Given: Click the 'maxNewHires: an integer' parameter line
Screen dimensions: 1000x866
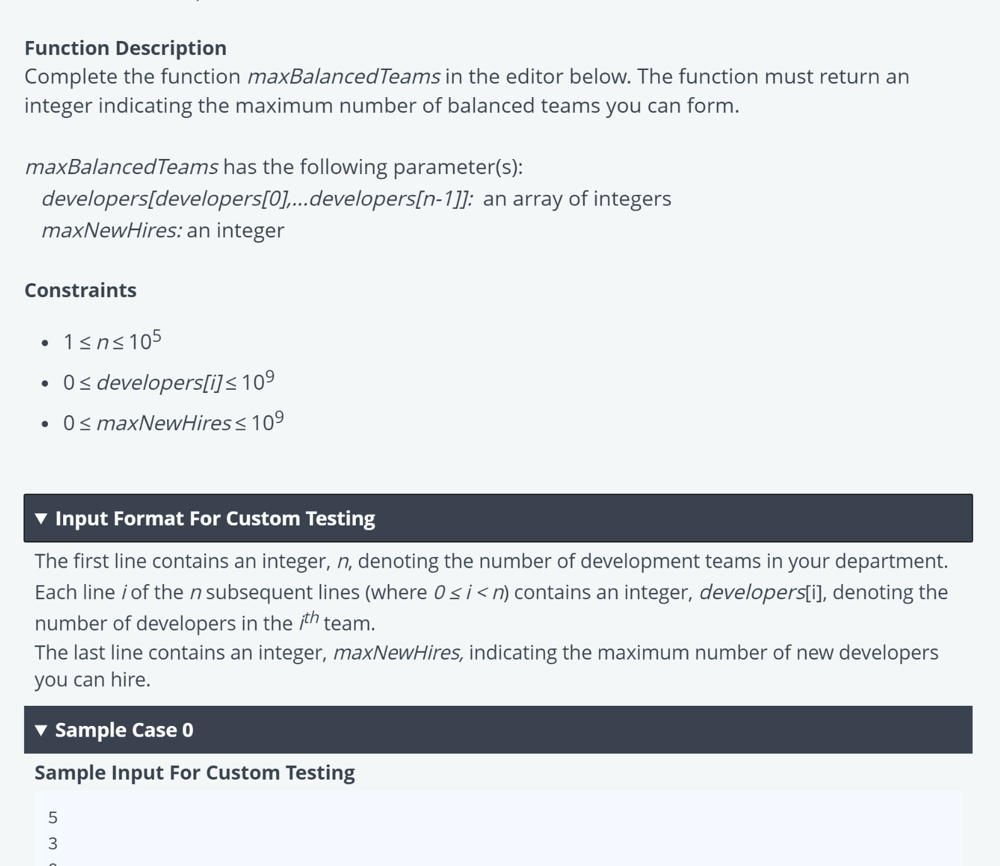Looking at the screenshot, I should pyautogui.click(x=162, y=231).
